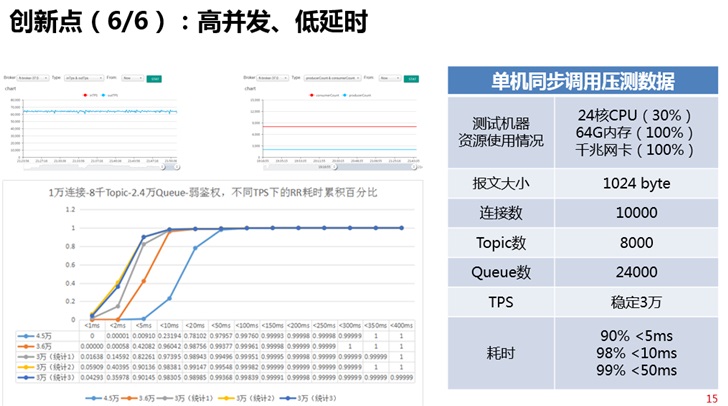
Task: Click the 8000 value cell
Action: (637, 242)
